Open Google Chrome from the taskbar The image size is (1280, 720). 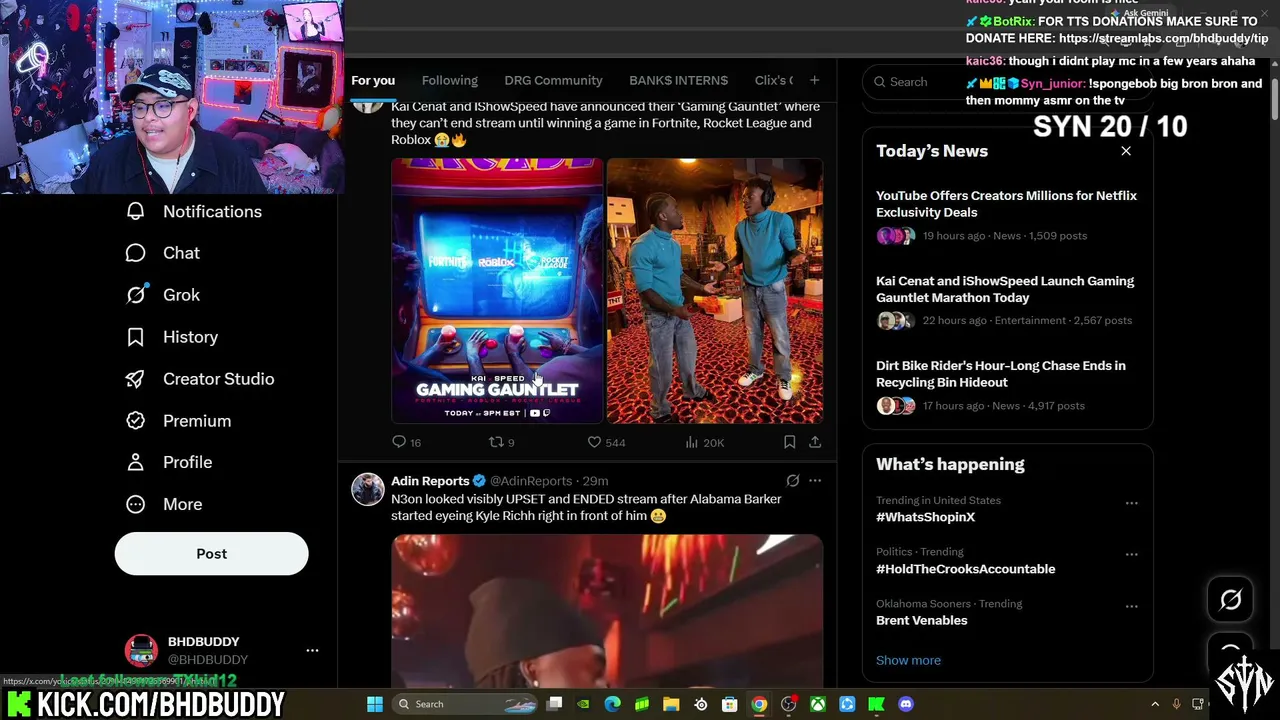click(x=759, y=704)
